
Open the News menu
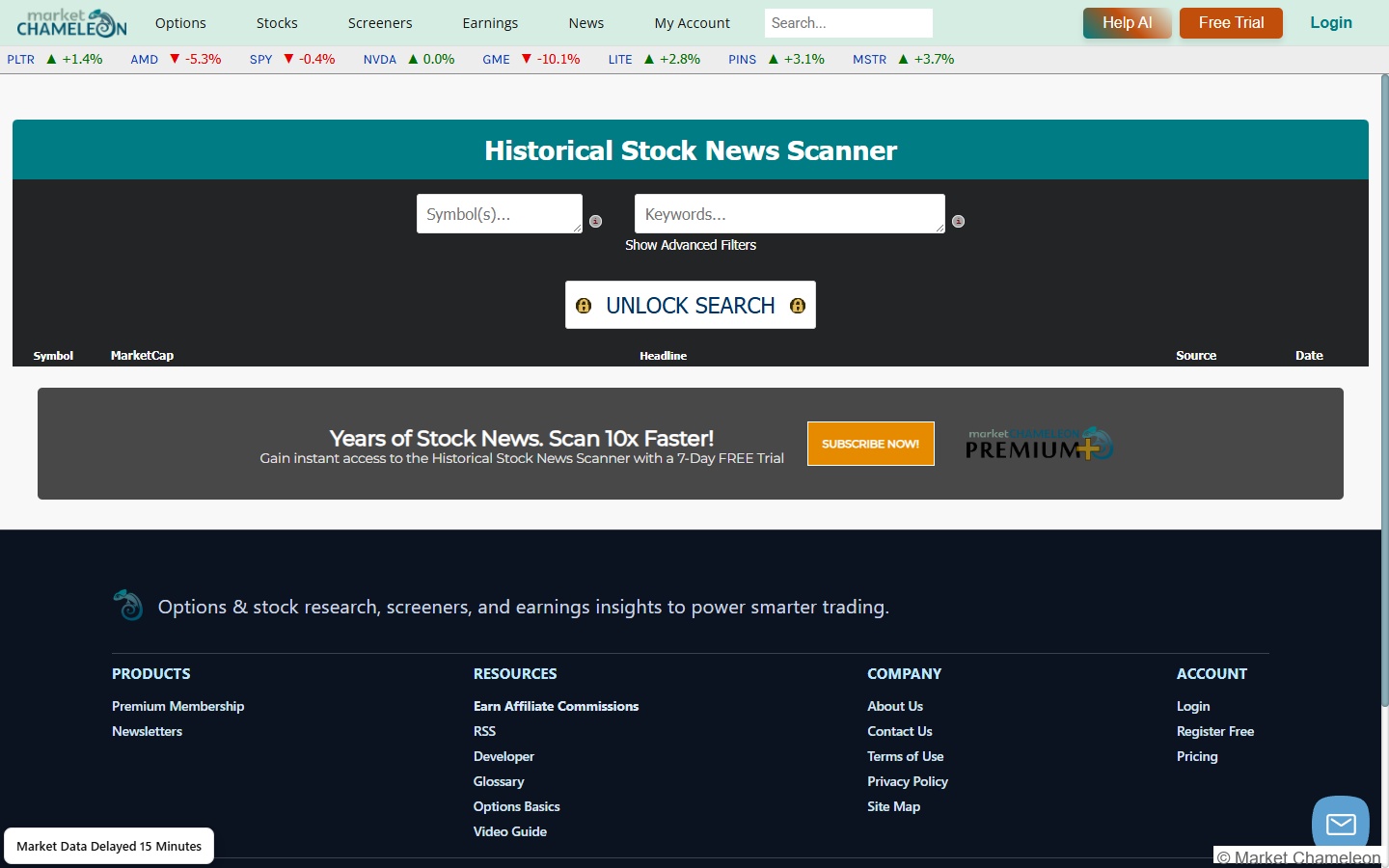(x=586, y=23)
